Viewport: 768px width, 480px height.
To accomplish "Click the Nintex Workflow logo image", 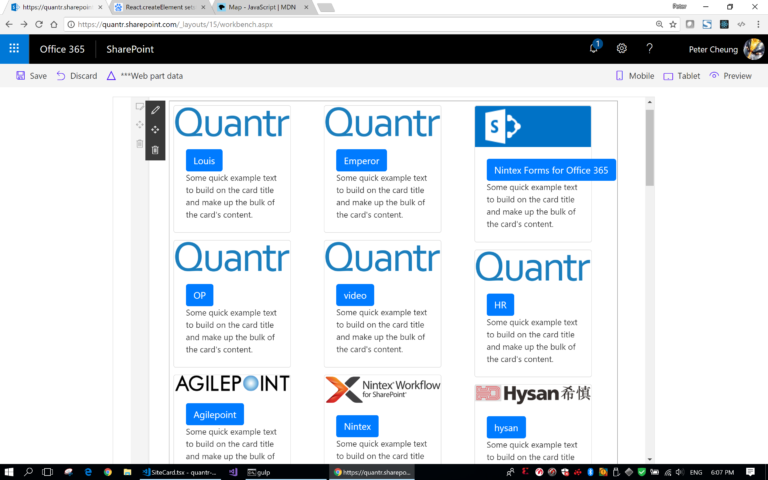I will 383,389.
